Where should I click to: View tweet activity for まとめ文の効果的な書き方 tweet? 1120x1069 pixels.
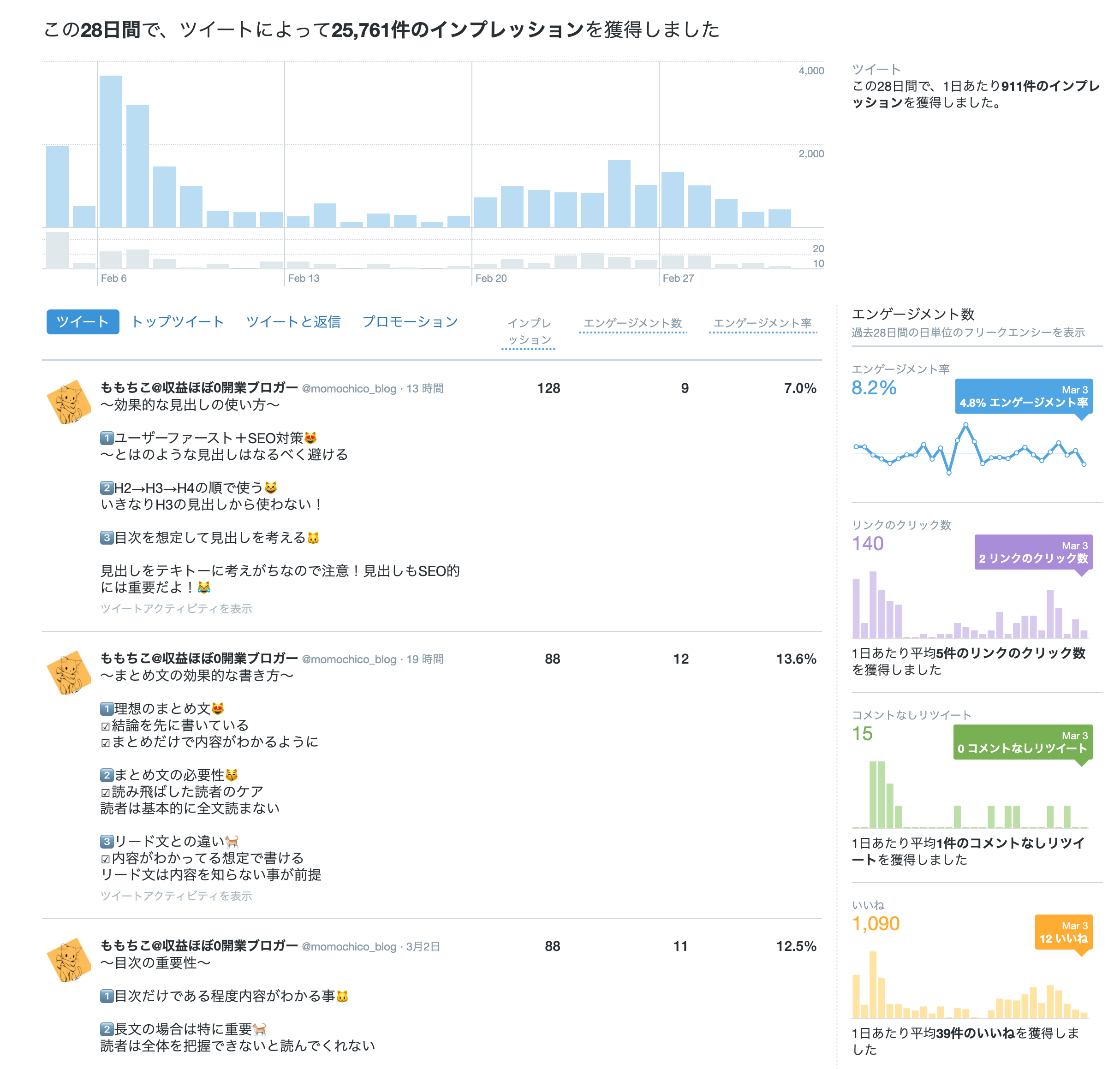tap(176, 896)
